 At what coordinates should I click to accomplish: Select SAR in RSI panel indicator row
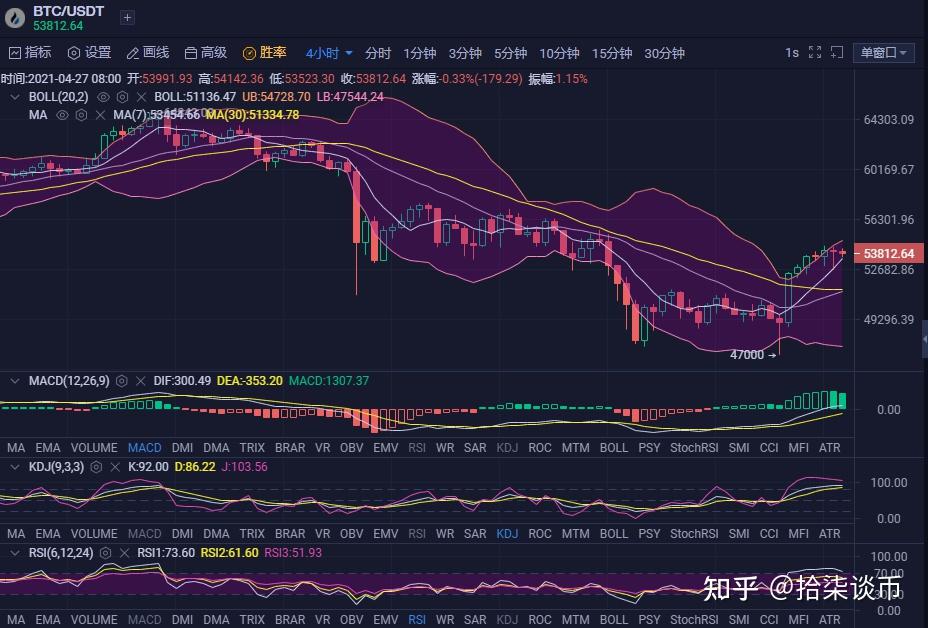tap(475, 619)
